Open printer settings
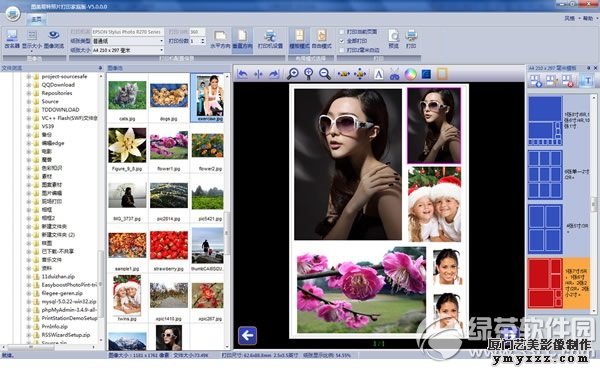This screenshot has width=600, height=372. click(x=270, y=39)
